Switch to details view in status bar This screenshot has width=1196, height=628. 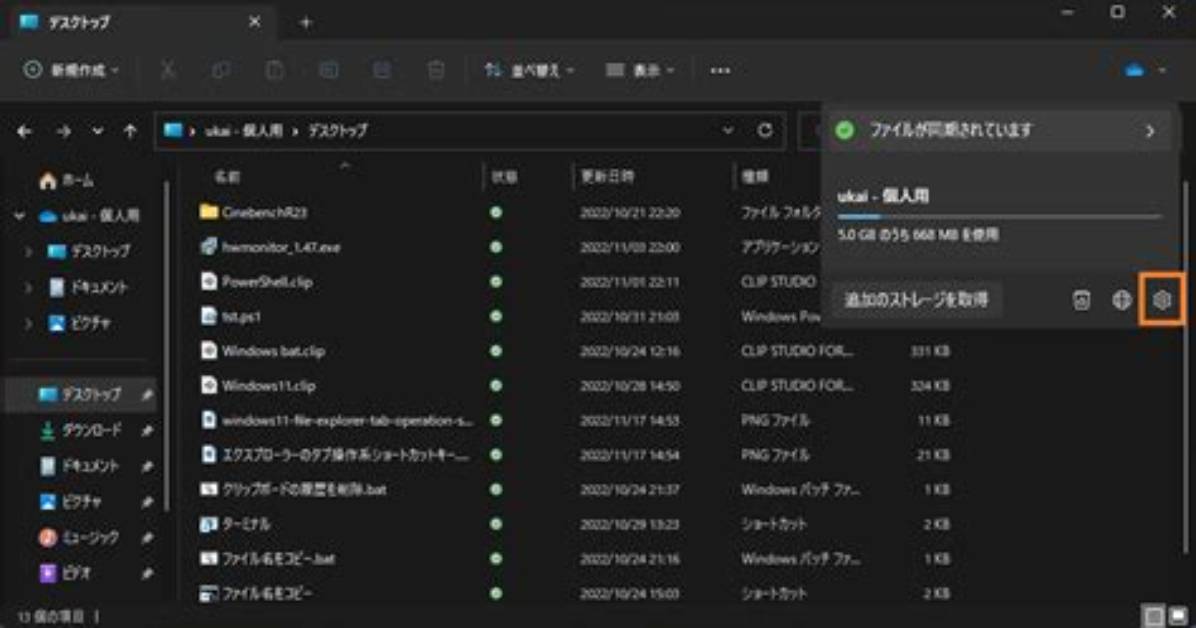point(1154,615)
